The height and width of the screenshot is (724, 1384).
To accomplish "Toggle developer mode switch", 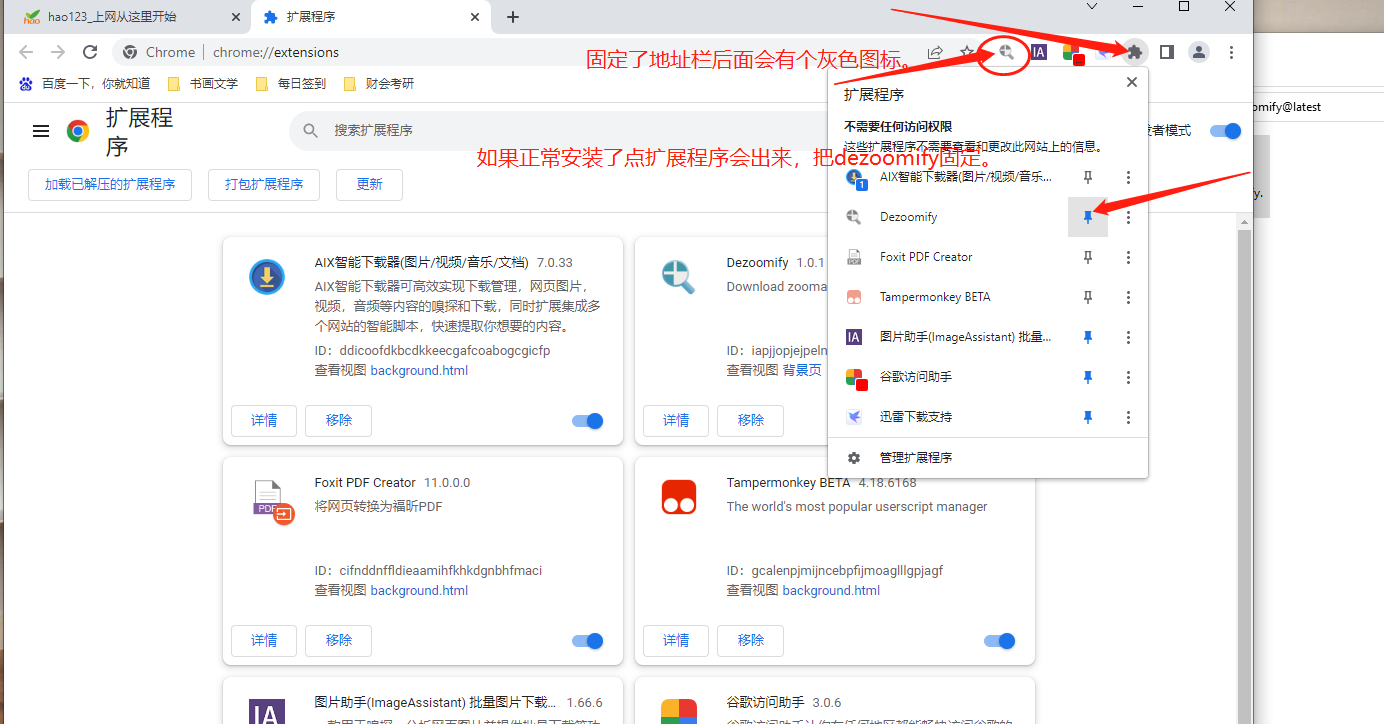I will [1225, 131].
